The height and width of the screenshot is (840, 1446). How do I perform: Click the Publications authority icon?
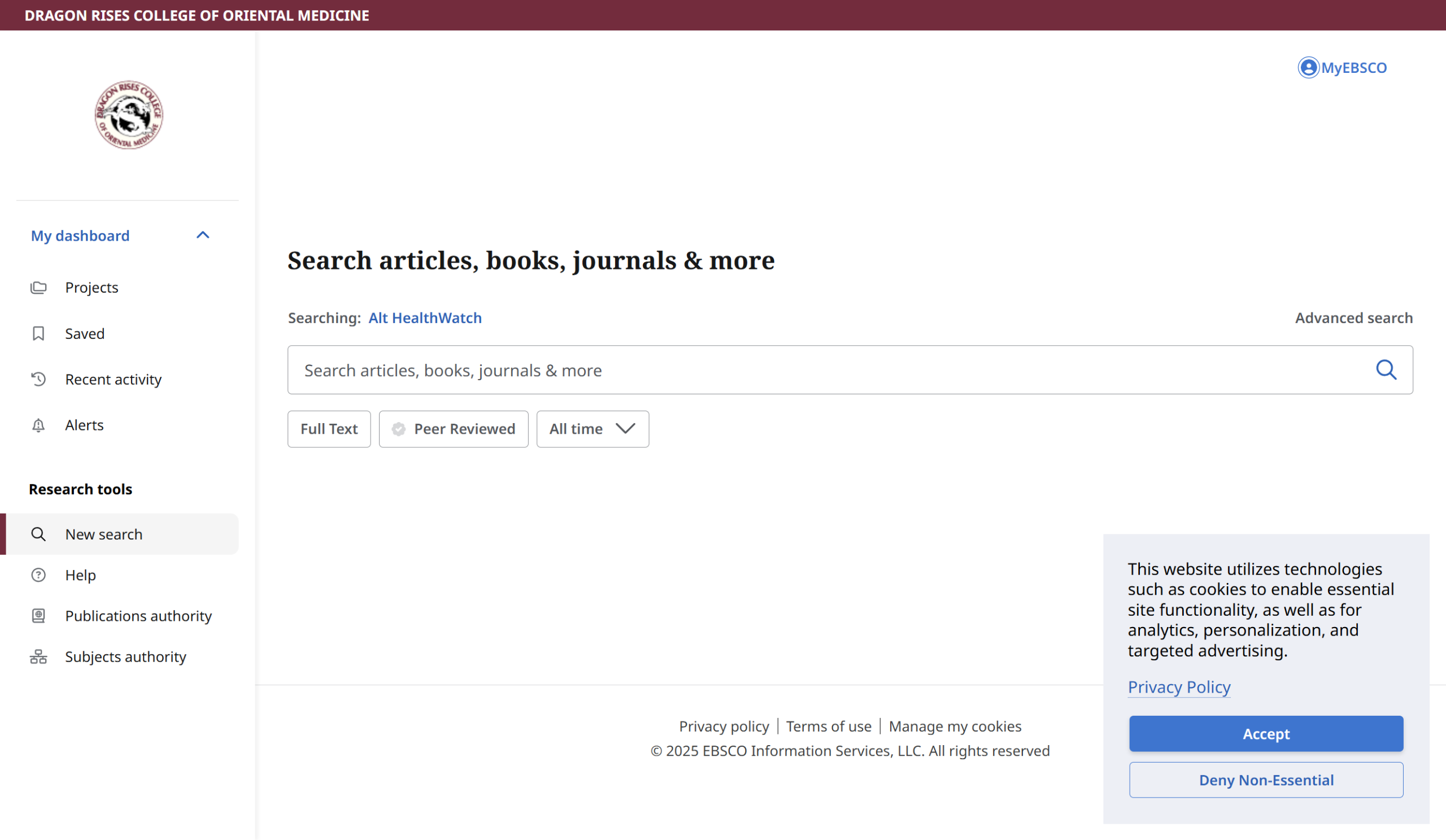(x=38, y=616)
